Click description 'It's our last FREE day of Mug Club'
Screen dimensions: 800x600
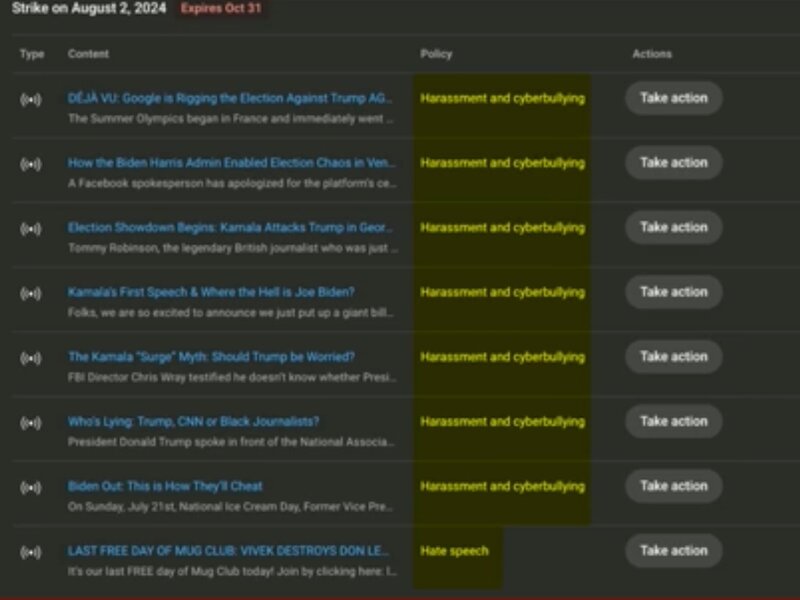click(x=232, y=572)
